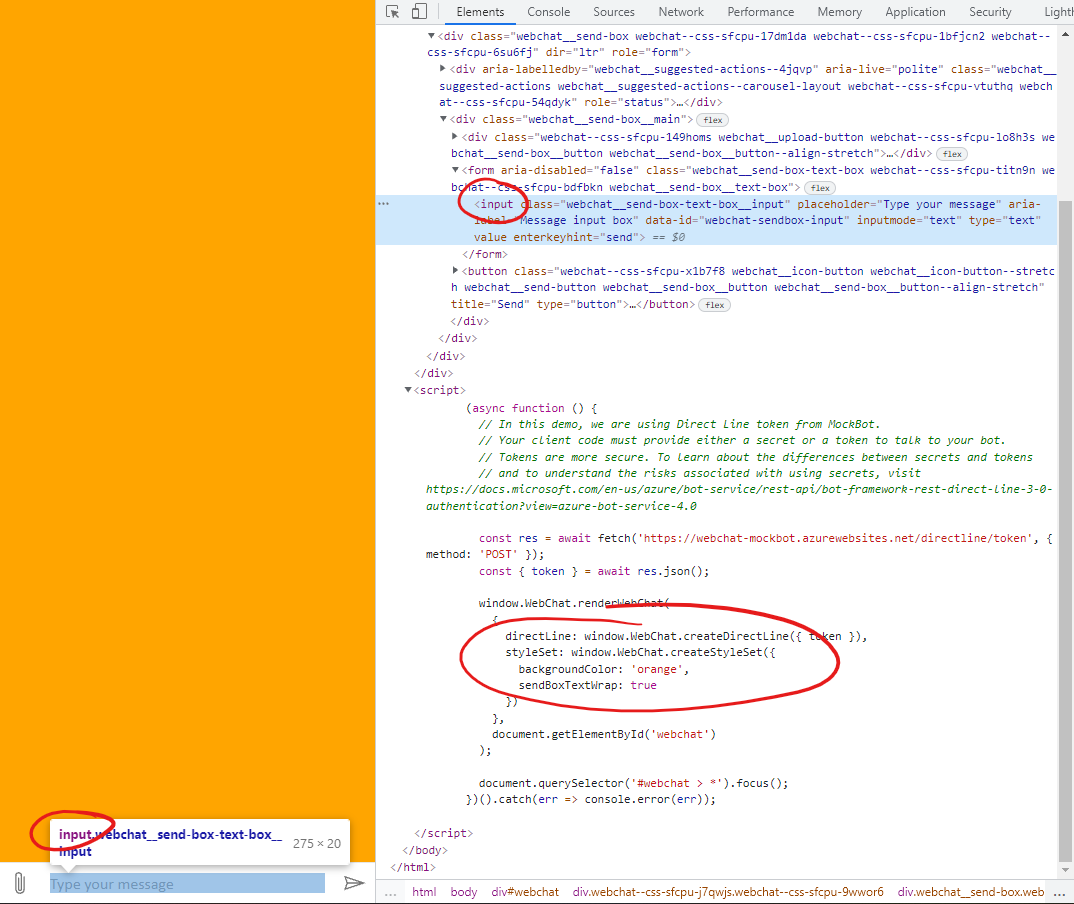Click the styleSet createStyleSet line

click(640, 652)
